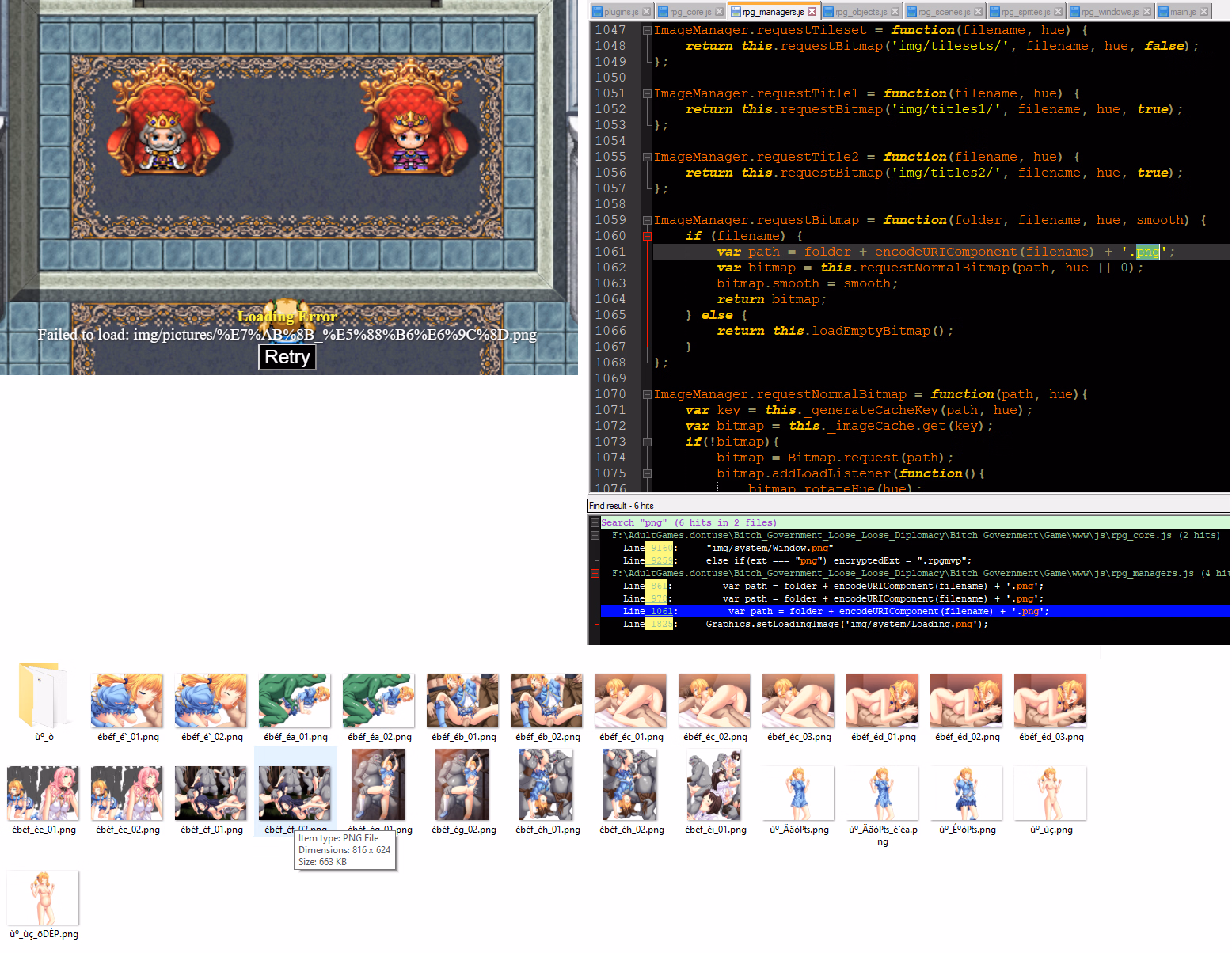Select the ù°_ùç_òDÉP.png file thumbnail

(44, 898)
